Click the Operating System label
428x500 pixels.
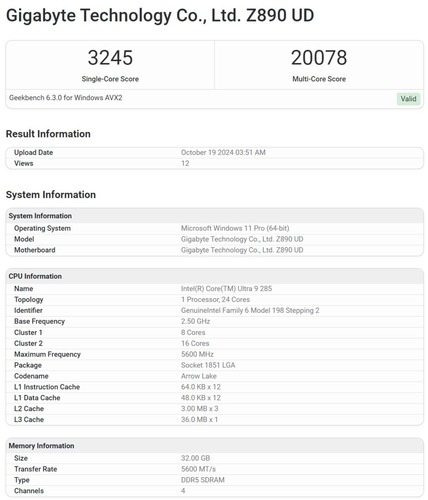(x=42, y=228)
